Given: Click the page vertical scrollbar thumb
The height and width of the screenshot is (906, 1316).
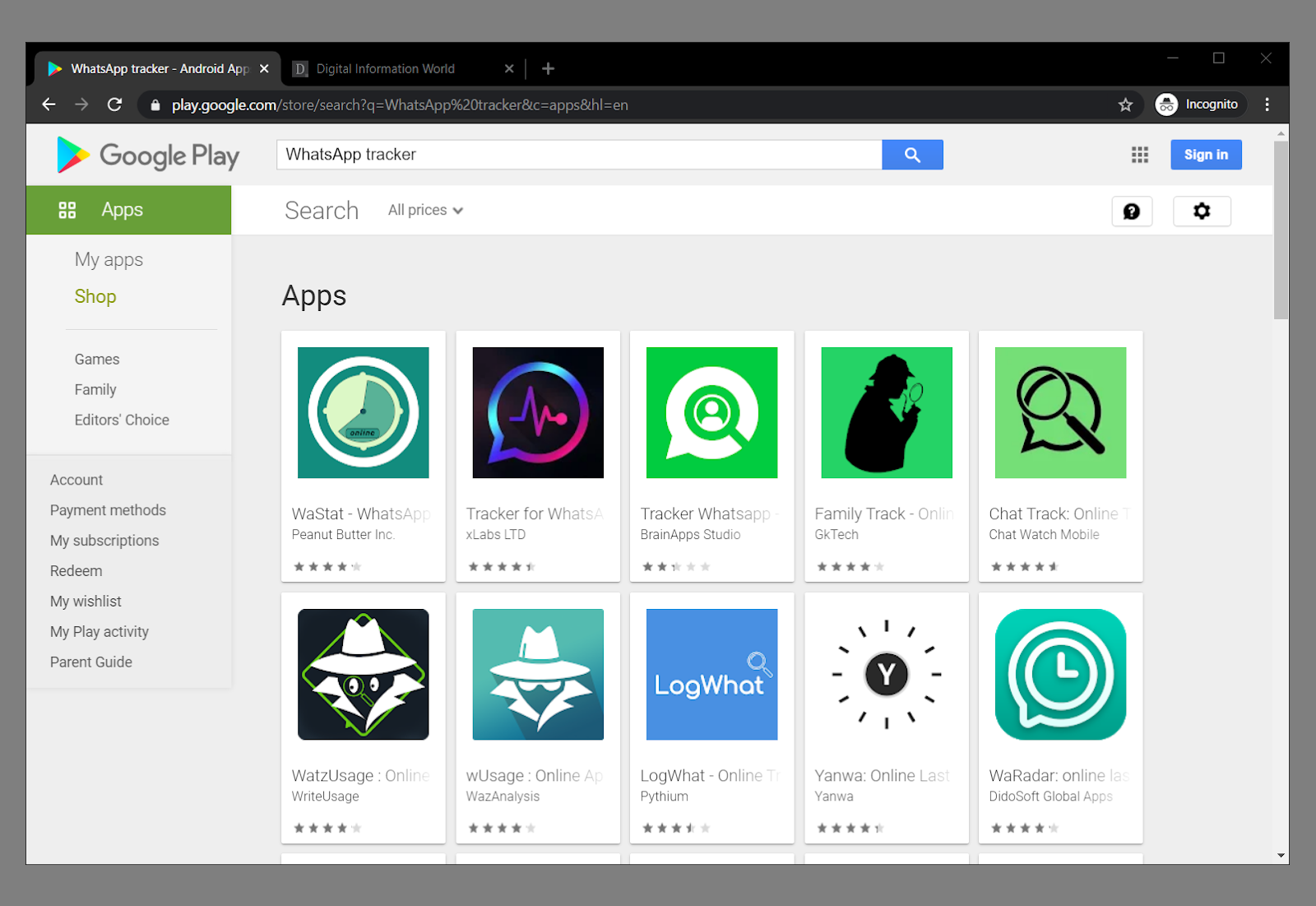Looking at the screenshot, I should 1281,230.
